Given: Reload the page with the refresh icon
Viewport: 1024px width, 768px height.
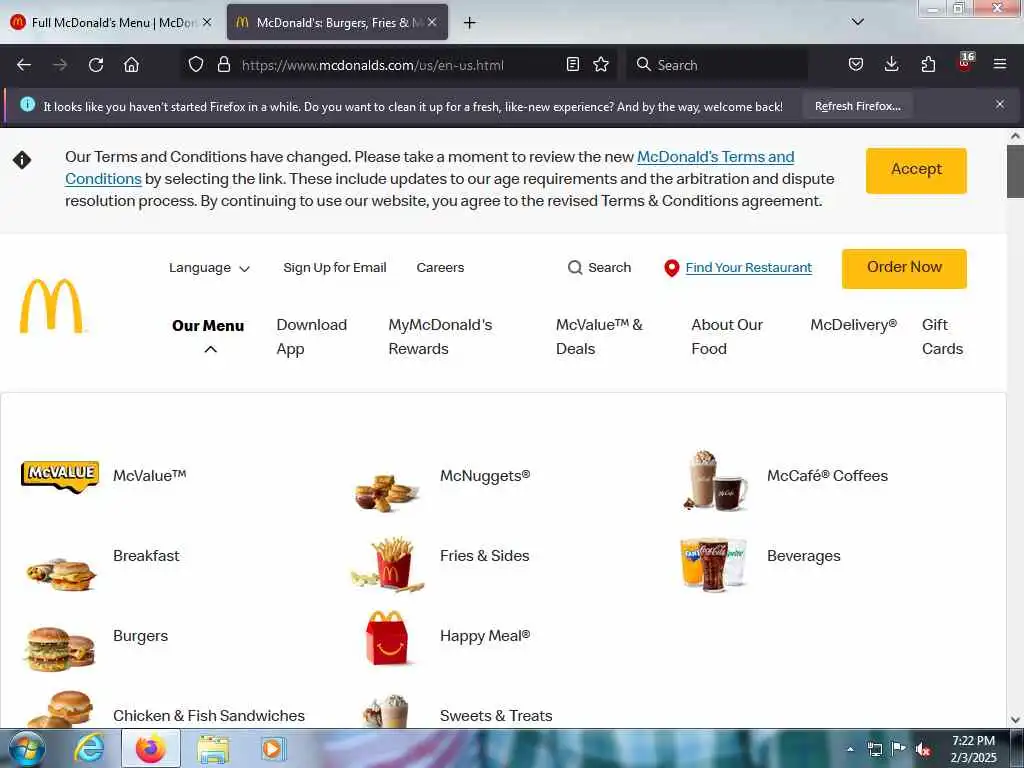Looking at the screenshot, I should 96,65.
